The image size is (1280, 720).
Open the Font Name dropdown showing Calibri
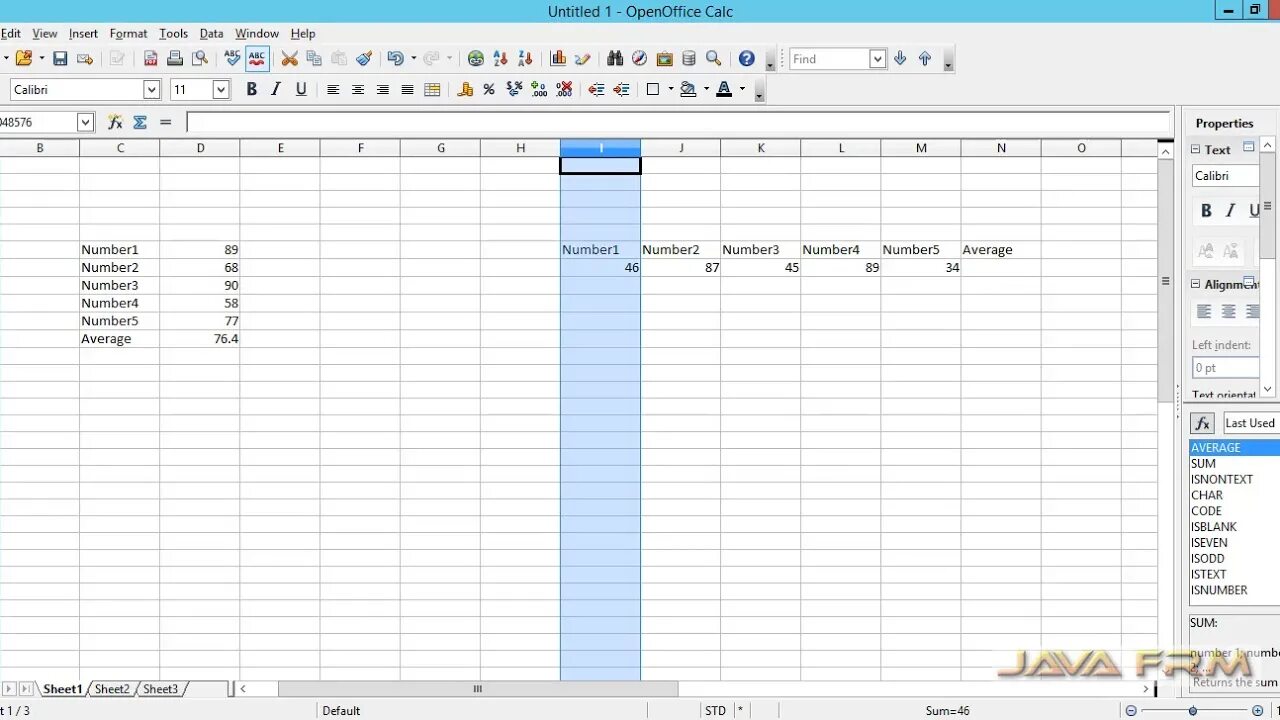[x=152, y=90]
